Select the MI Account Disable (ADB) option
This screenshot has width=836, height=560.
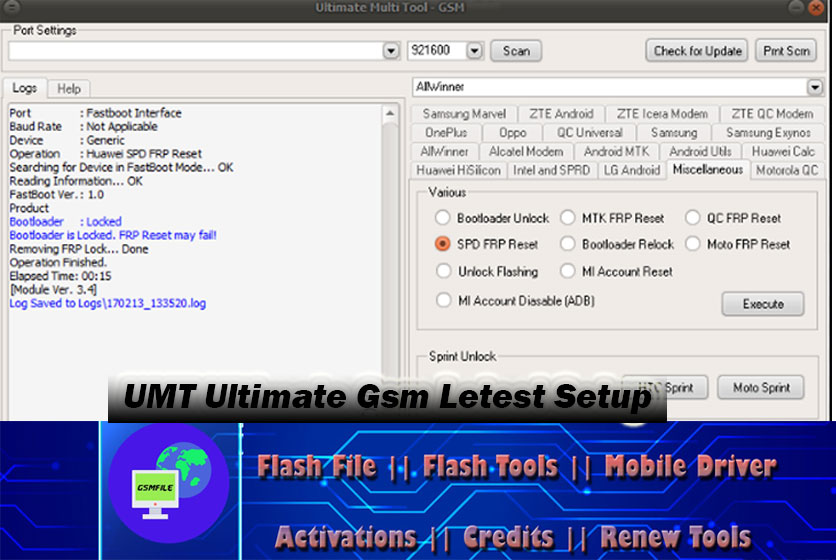[443, 300]
